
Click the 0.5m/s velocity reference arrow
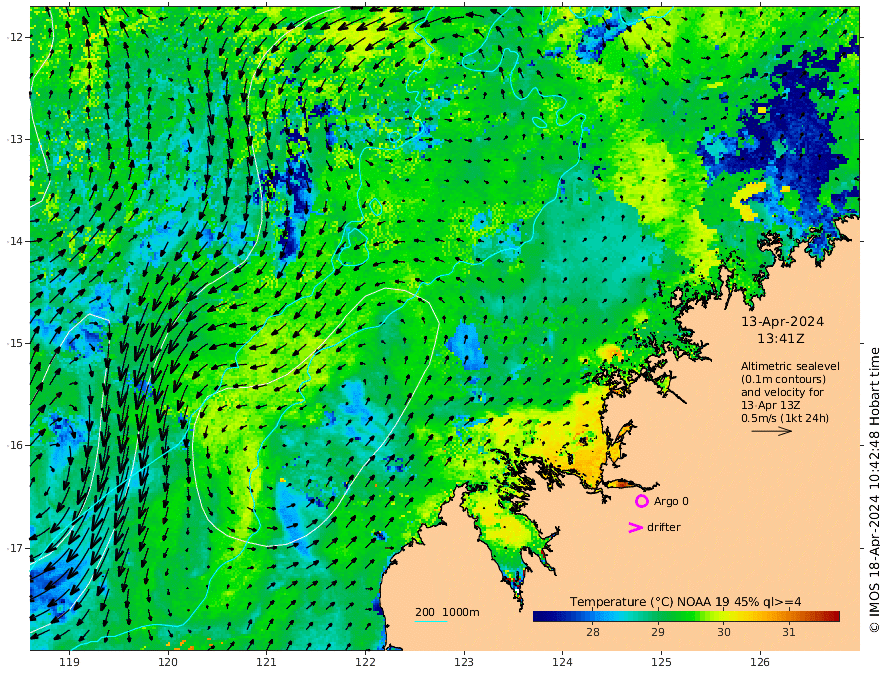pos(772,431)
